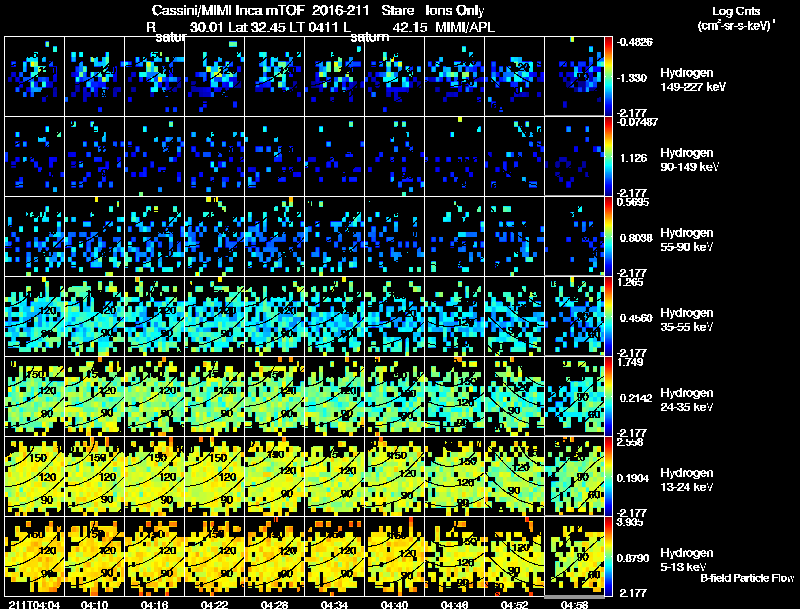Open the 04:22 panel in the 35-55 keV row

(214, 316)
